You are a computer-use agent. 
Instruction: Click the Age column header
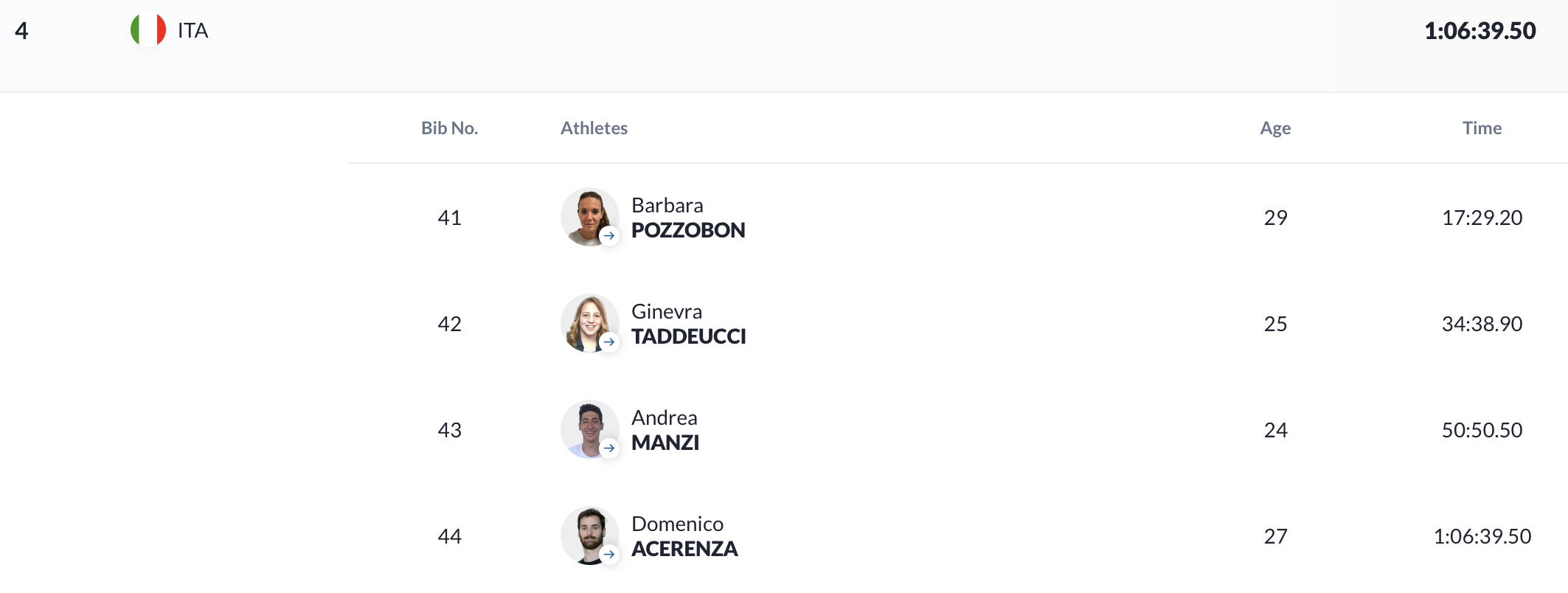(x=1275, y=128)
